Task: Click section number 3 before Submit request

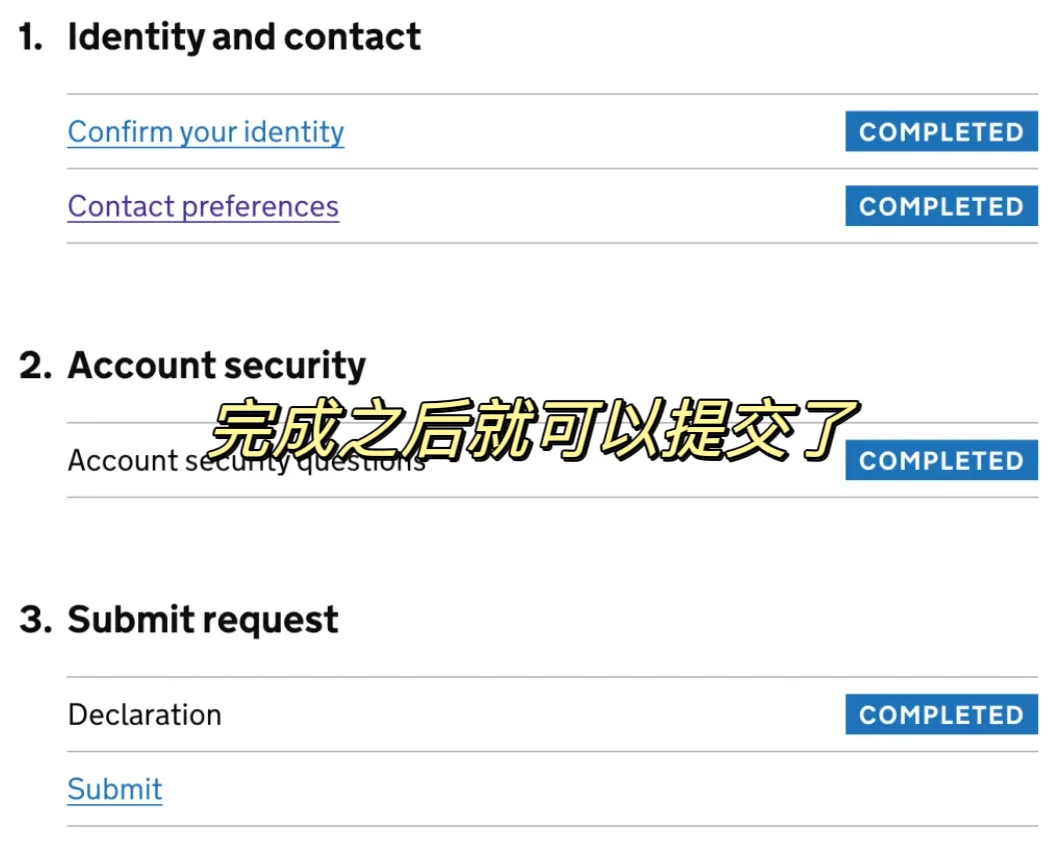Action: (35, 619)
